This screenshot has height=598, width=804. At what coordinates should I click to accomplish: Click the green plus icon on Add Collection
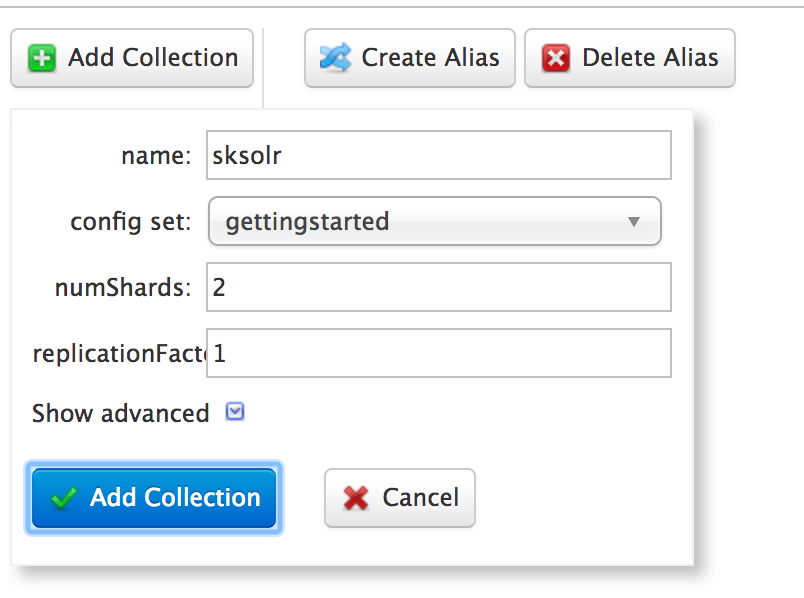coord(42,58)
